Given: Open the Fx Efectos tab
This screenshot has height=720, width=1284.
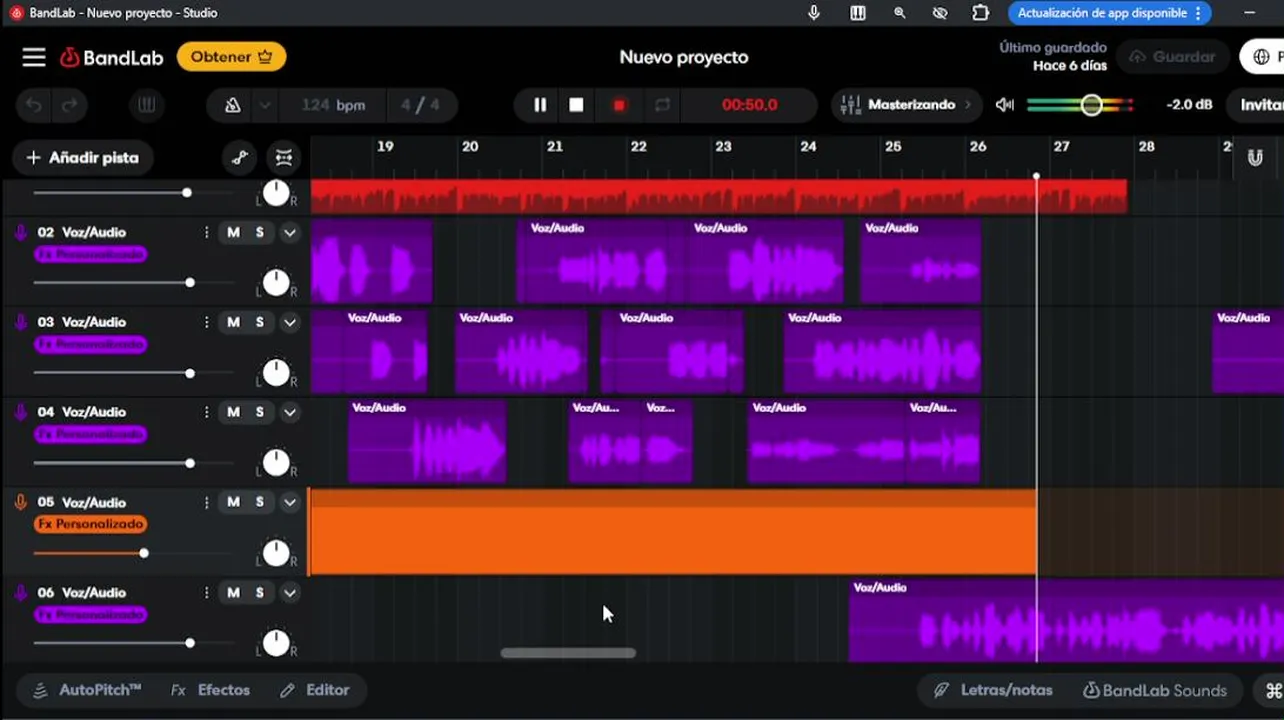Looking at the screenshot, I should coord(210,690).
